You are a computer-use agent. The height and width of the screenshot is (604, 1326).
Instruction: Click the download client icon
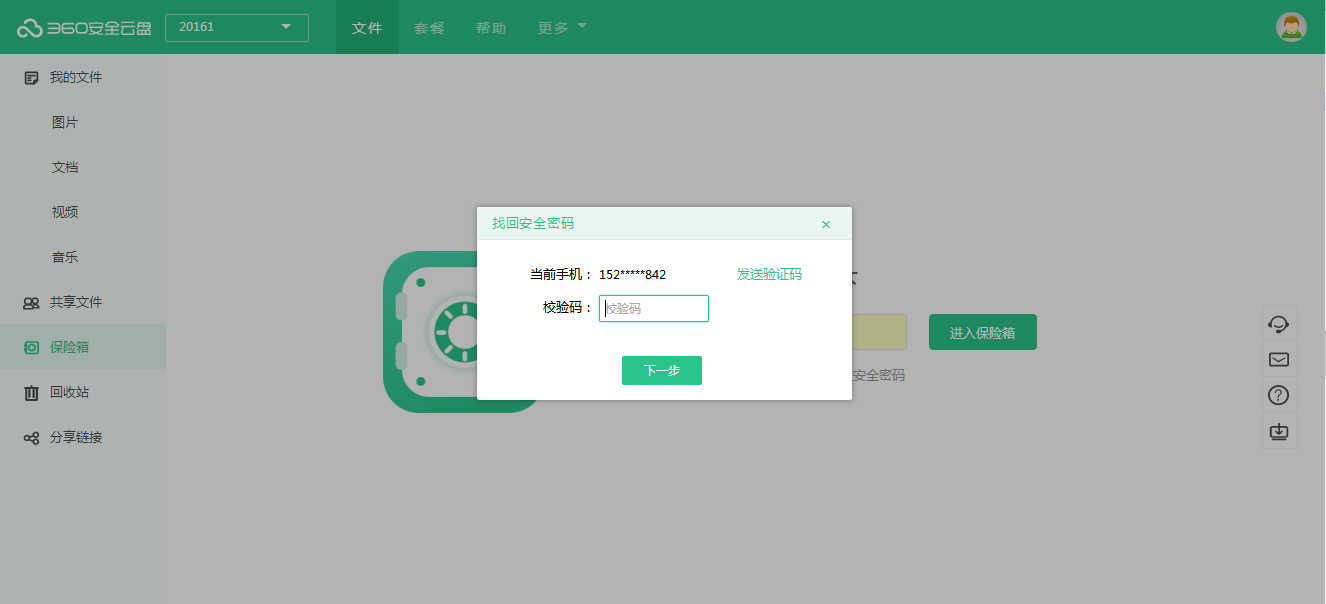coord(1278,431)
